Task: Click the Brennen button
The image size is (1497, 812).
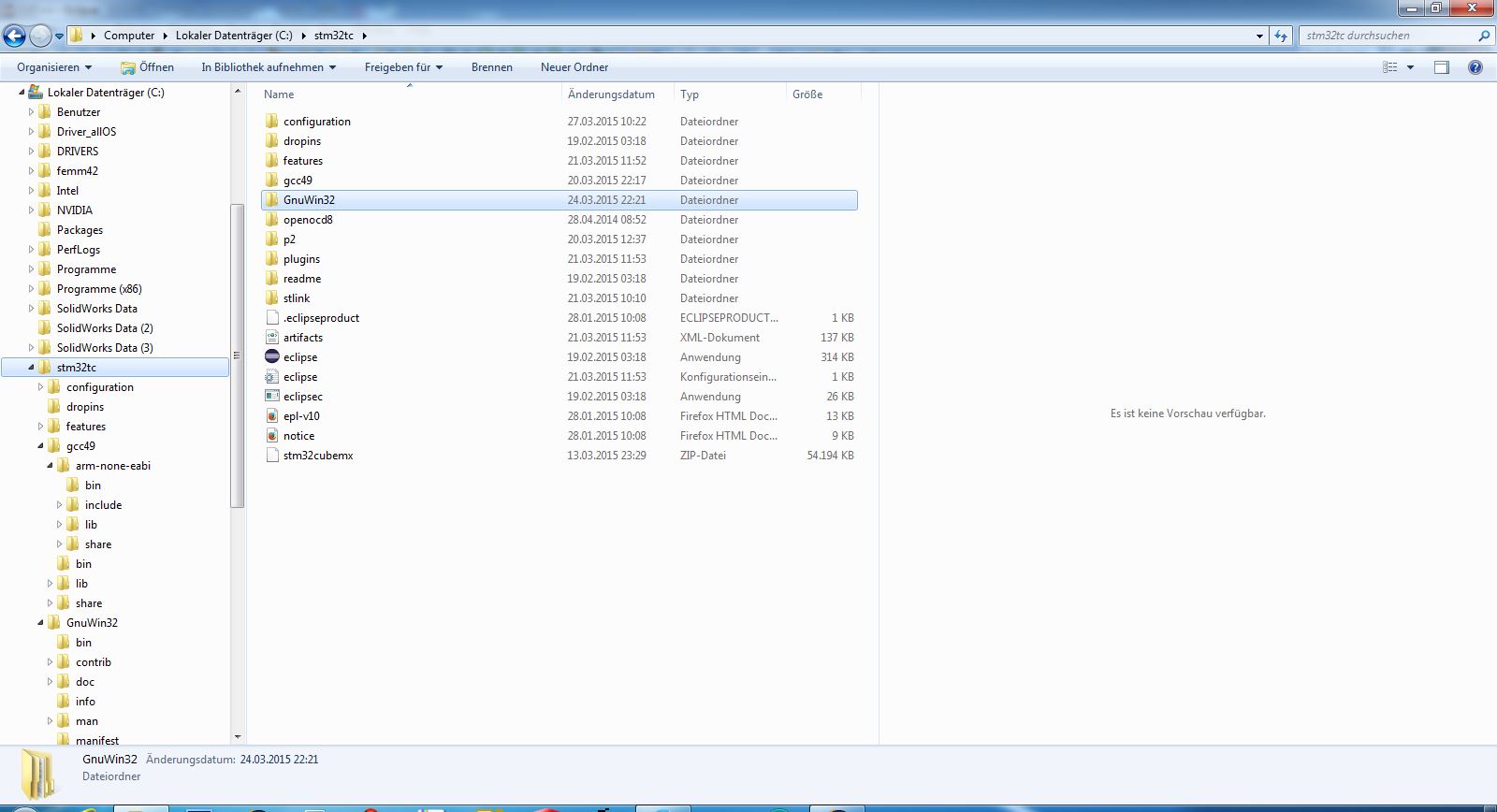Action: coord(492,67)
